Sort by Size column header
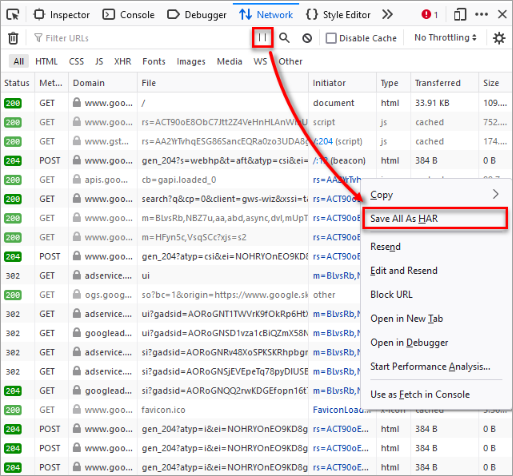The width and height of the screenshot is (513, 476). click(x=495, y=83)
